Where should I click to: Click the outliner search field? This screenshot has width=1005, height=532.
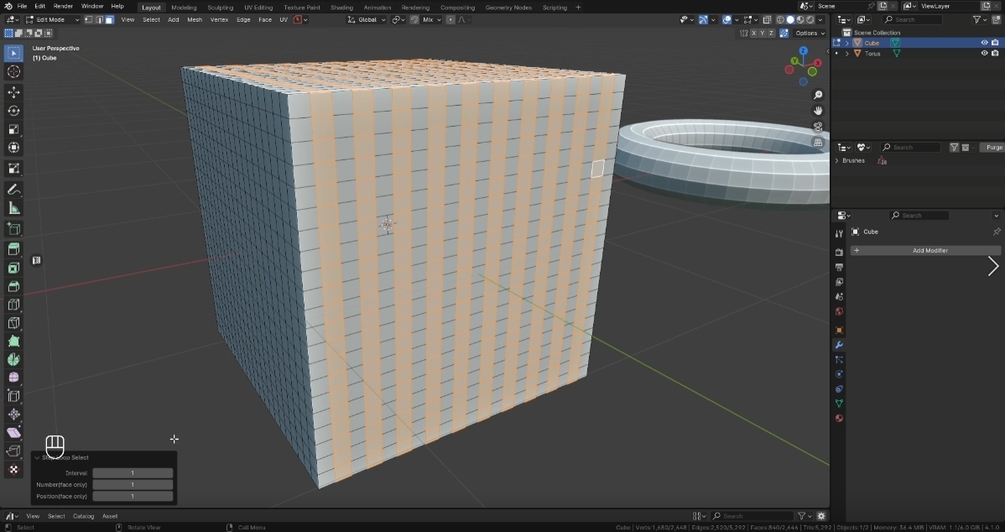(913, 20)
